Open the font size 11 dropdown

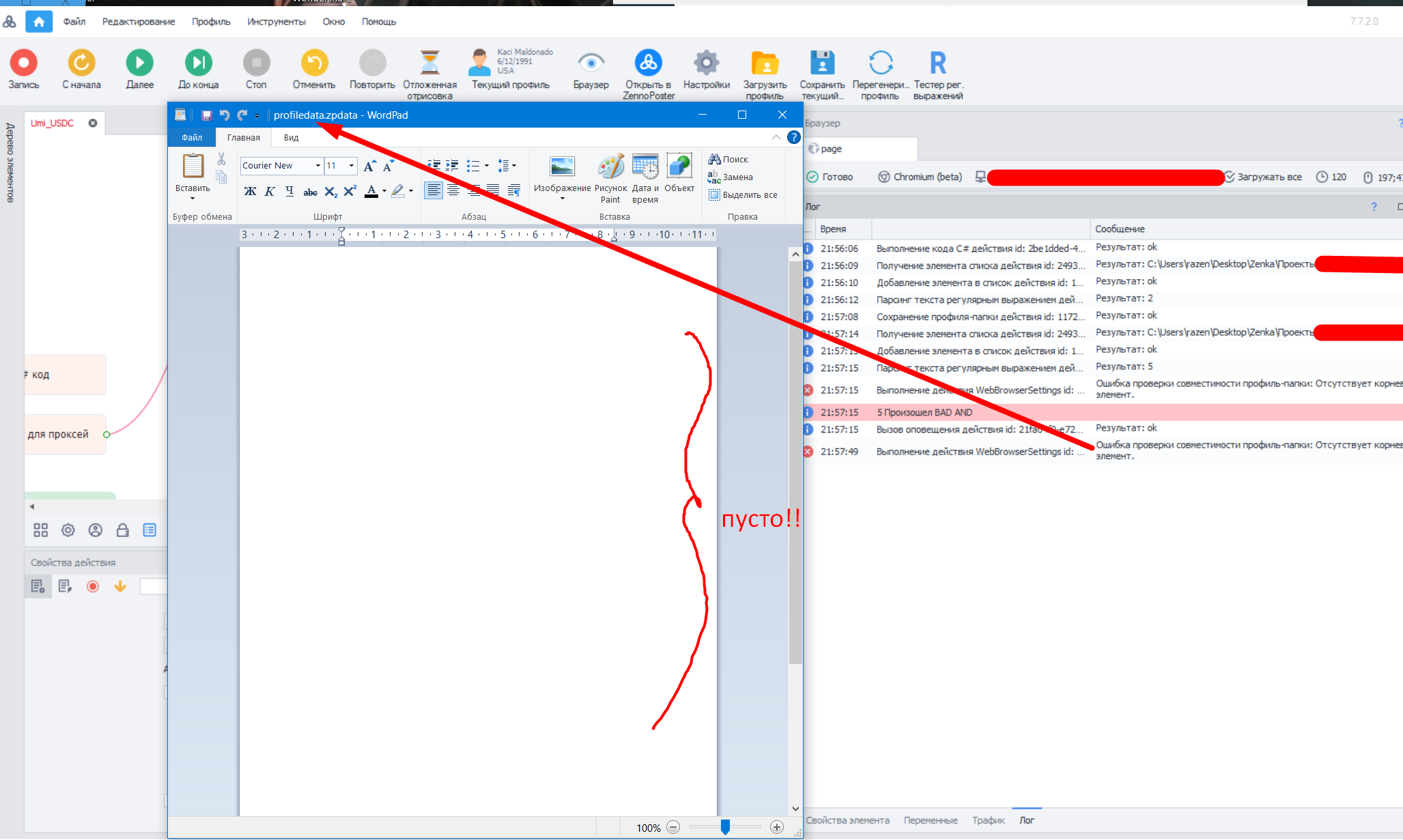tap(352, 166)
